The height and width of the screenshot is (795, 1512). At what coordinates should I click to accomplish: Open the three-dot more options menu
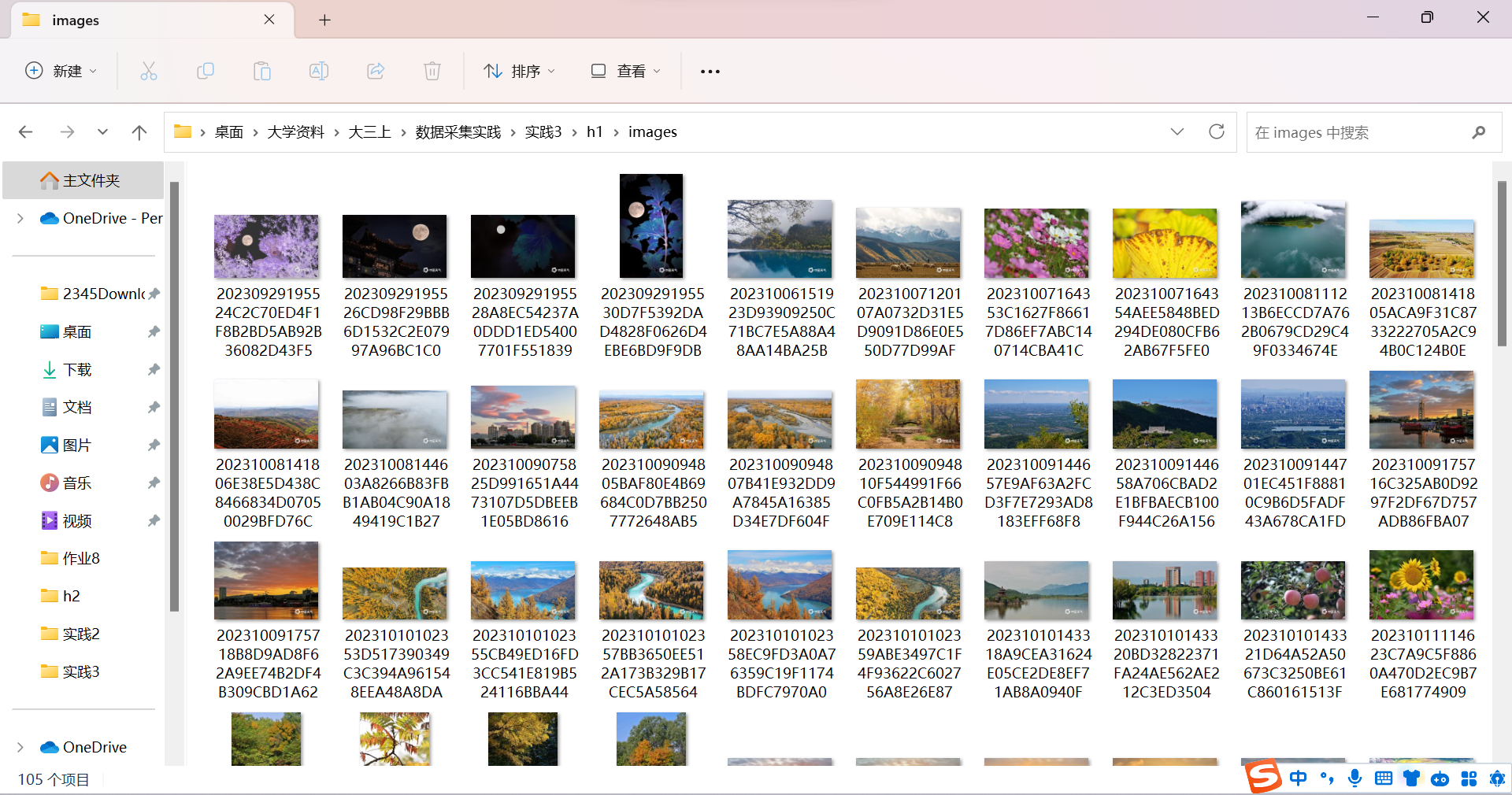[x=710, y=72]
